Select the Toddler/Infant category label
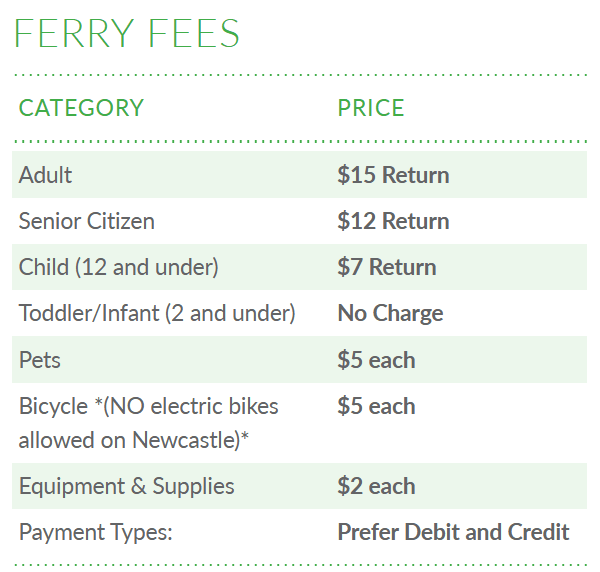 tap(157, 313)
